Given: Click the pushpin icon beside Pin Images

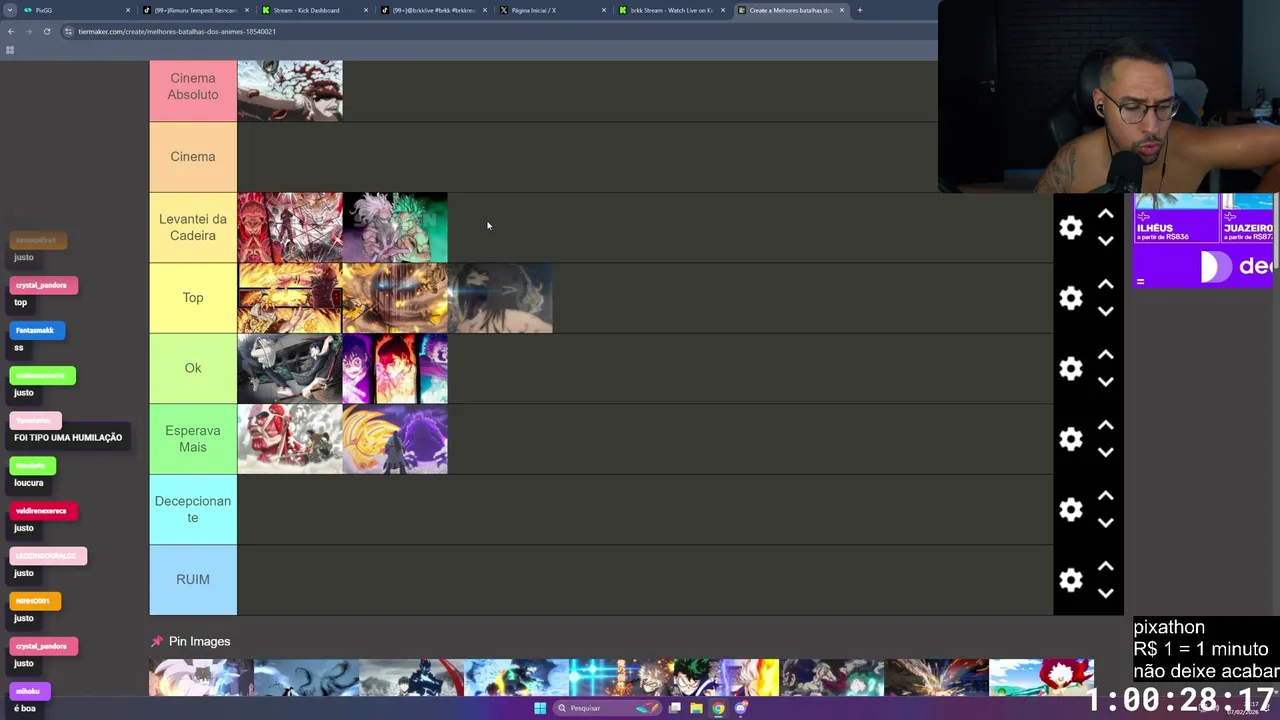Looking at the screenshot, I should [157, 641].
